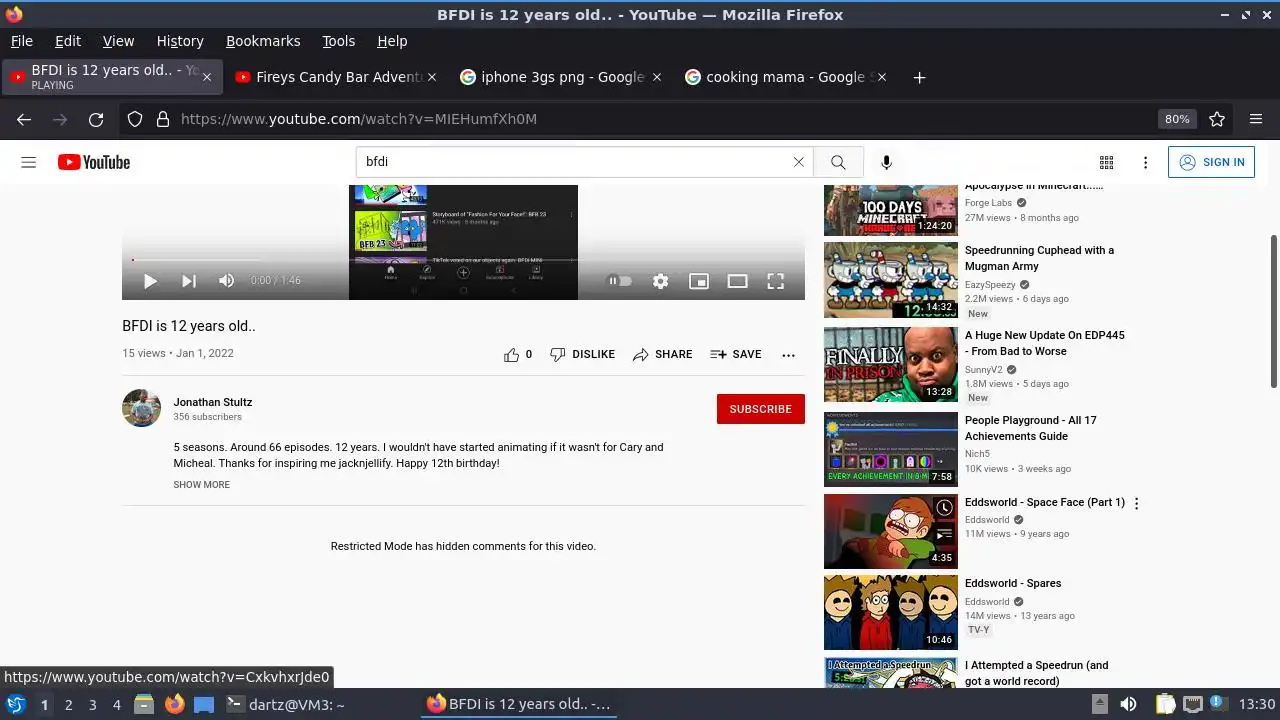Open Jonathan Stultz channel avatar
Screen dimensions: 1280x720
[141, 408]
